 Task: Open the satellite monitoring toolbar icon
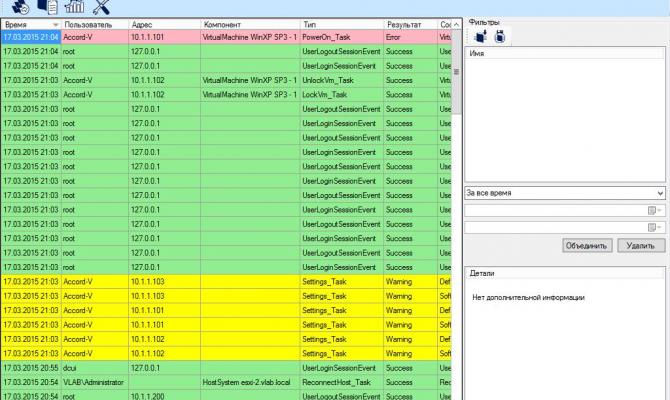(x=20, y=6)
